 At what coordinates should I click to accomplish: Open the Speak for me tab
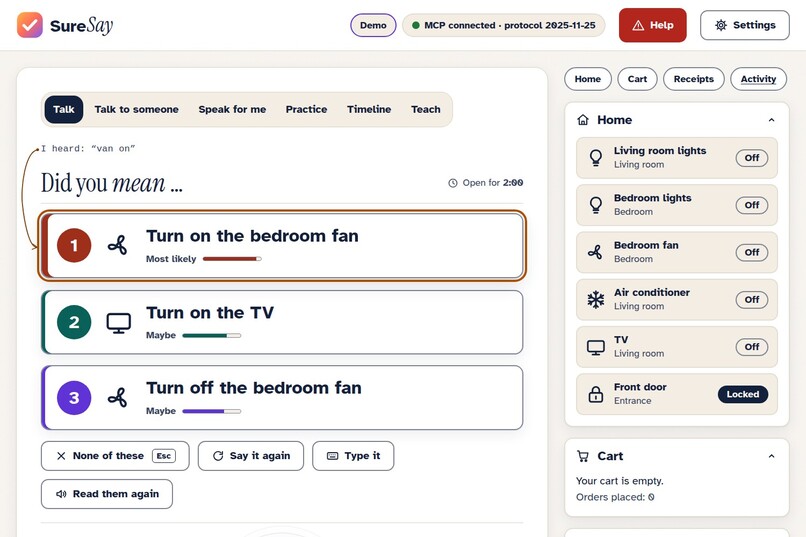232,109
